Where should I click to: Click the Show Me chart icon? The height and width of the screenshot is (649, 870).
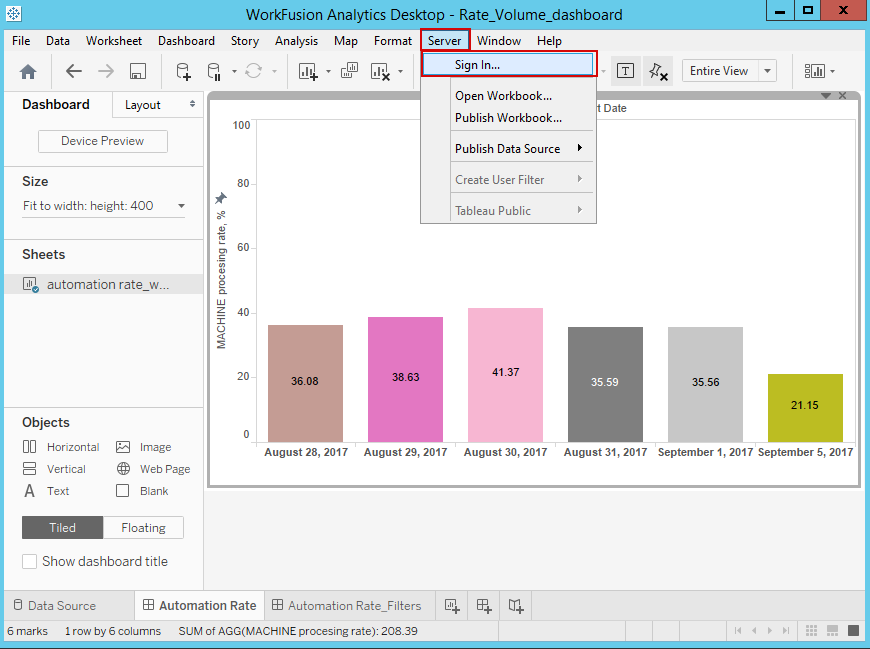coord(815,71)
